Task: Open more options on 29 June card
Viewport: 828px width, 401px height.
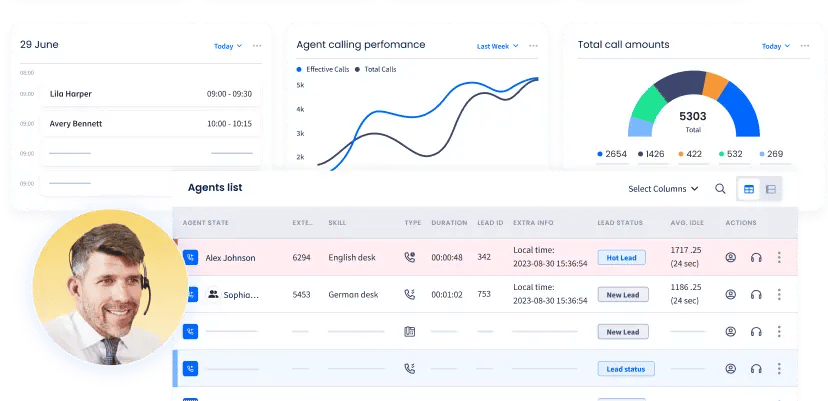Action: click(x=257, y=46)
